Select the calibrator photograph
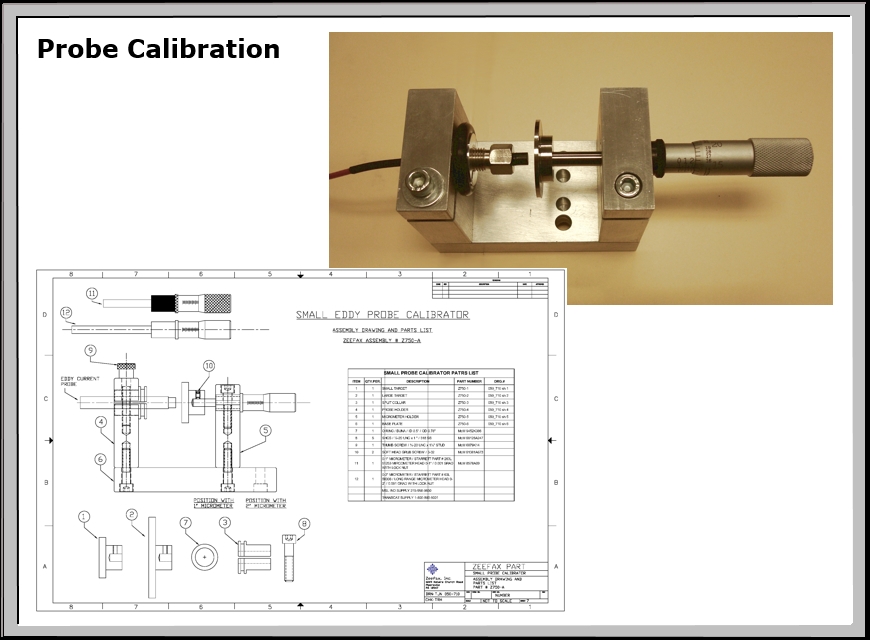 tap(581, 168)
